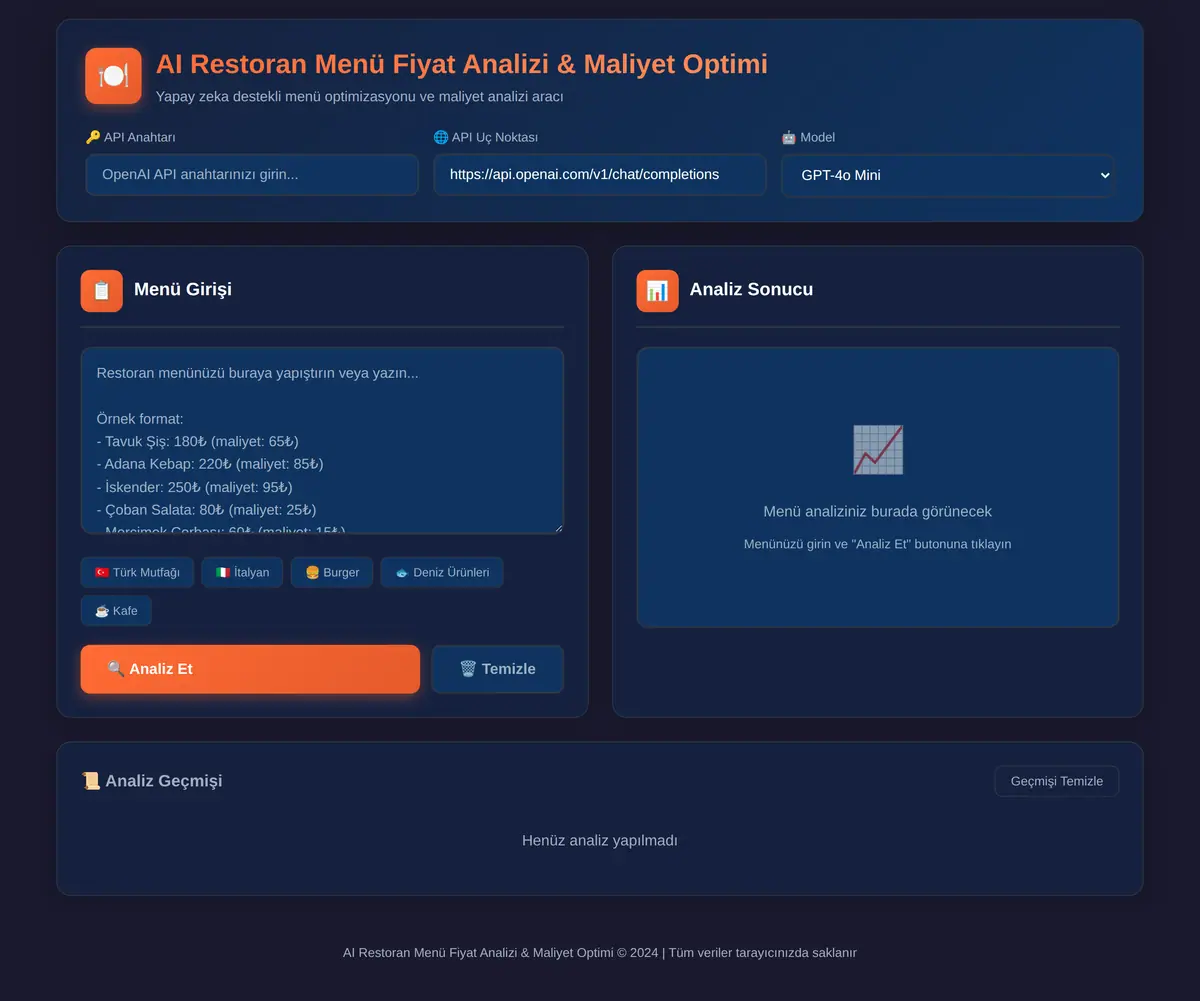Screen dimensions: 1200x1001
Task: Open the Model dropdown showing GPT-4o Mini
Action: click(948, 176)
